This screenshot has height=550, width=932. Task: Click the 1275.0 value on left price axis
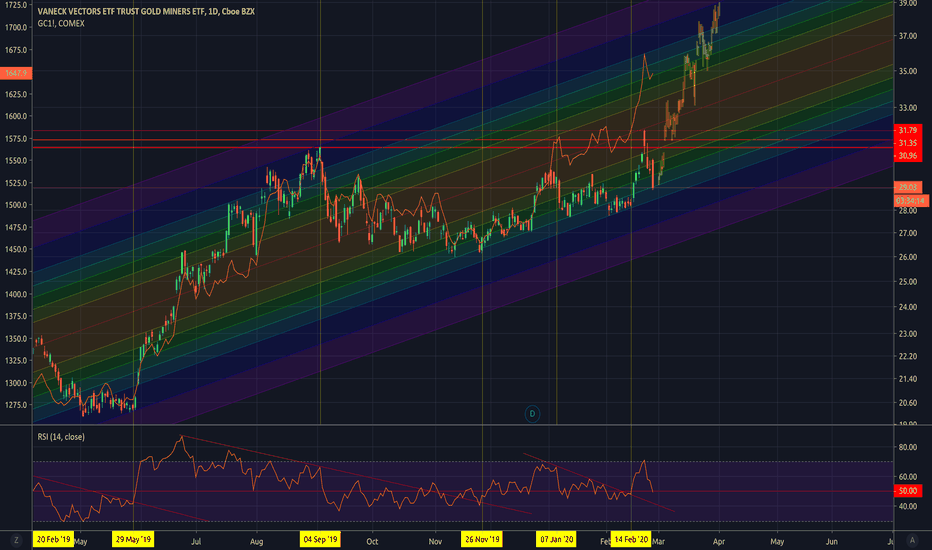pos(16,405)
